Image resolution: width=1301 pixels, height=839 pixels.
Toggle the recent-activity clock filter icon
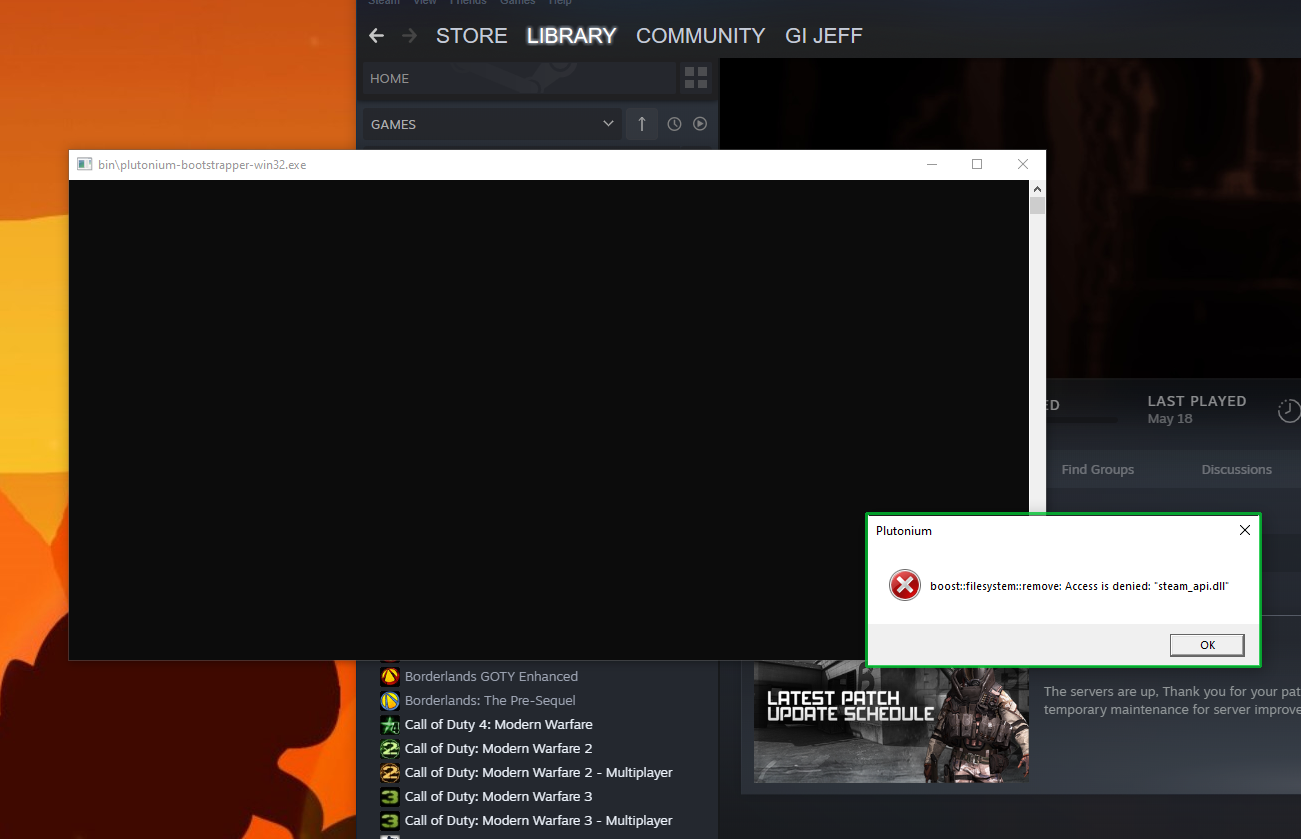pyautogui.click(x=674, y=124)
